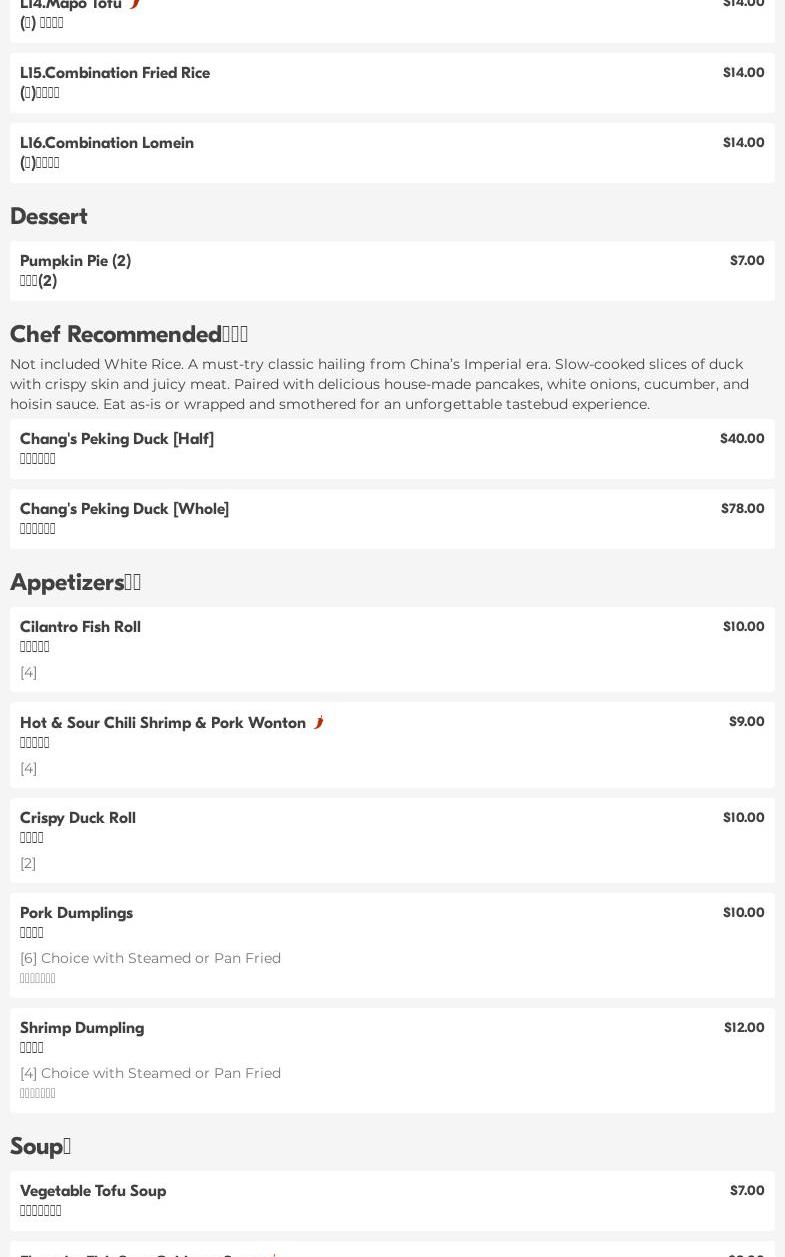Click the chili pepper icon beside Pork Wonton
Screen dimensions: 785x1257
pyautogui.click(x=318, y=722)
